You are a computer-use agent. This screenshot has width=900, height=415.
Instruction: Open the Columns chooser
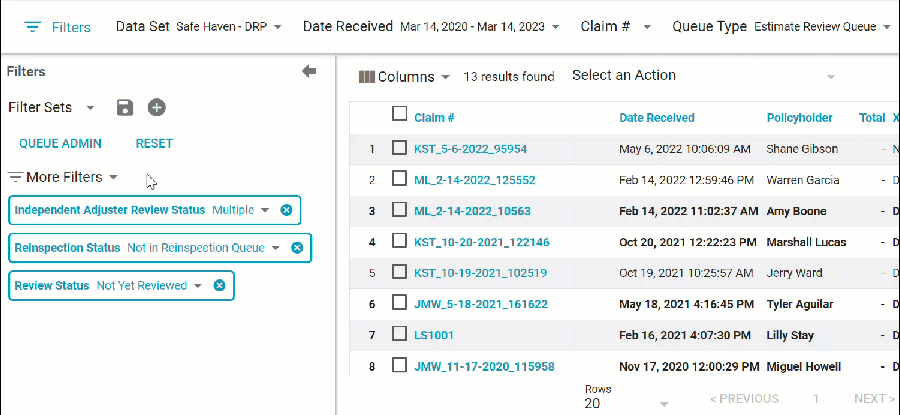pyautogui.click(x=404, y=77)
